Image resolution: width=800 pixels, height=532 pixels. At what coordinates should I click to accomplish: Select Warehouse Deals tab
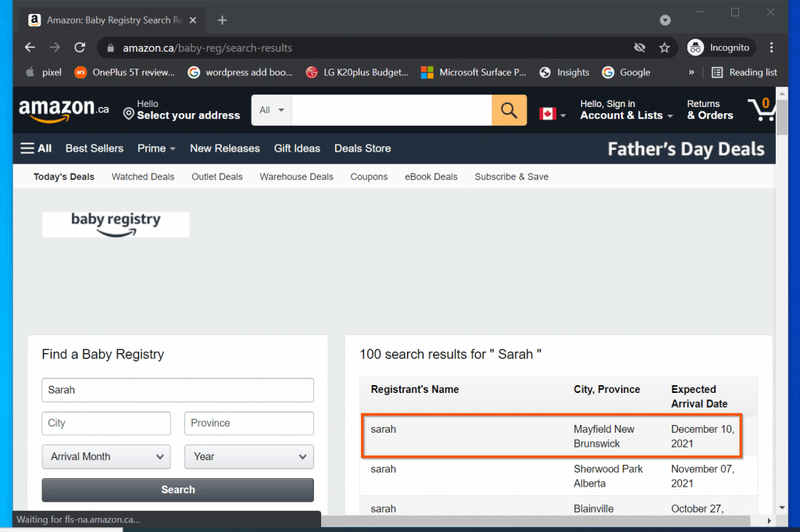tap(296, 177)
